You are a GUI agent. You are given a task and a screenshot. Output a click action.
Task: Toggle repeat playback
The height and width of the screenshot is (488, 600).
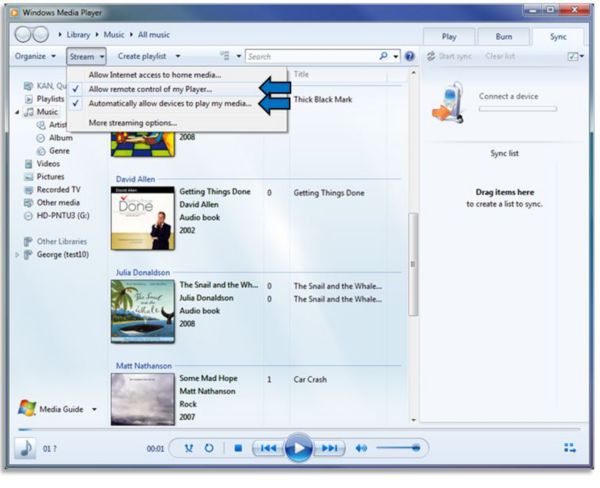[209, 448]
